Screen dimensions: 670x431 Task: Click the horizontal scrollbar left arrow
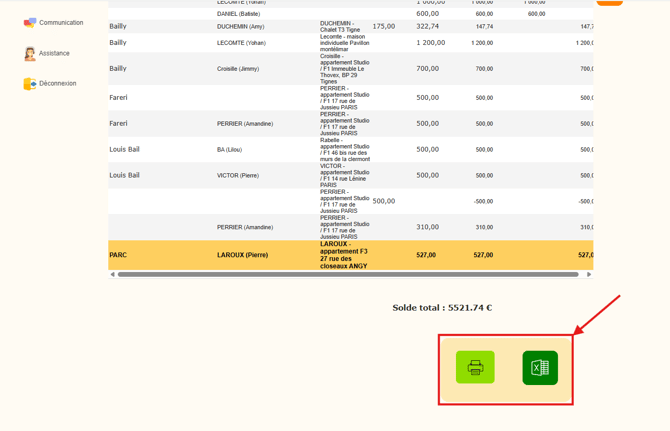pos(112,274)
